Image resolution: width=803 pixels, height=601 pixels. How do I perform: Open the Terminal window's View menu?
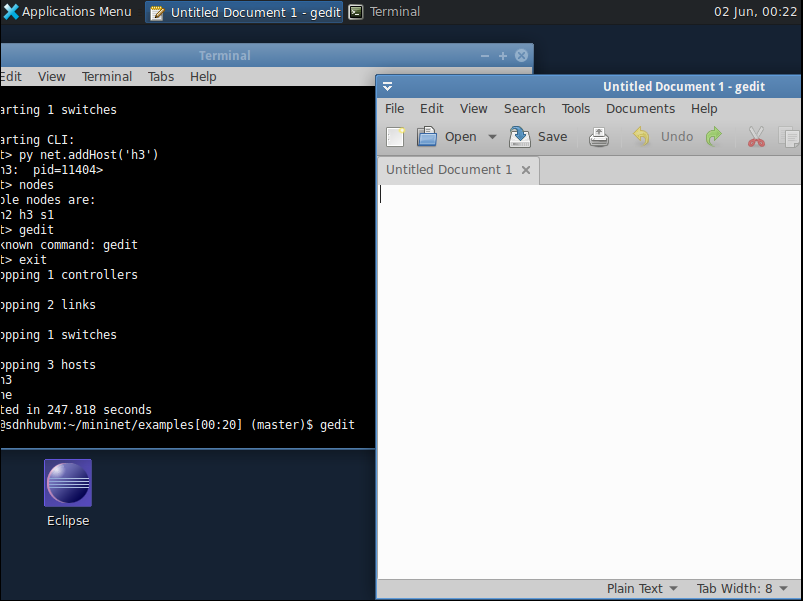(x=51, y=76)
